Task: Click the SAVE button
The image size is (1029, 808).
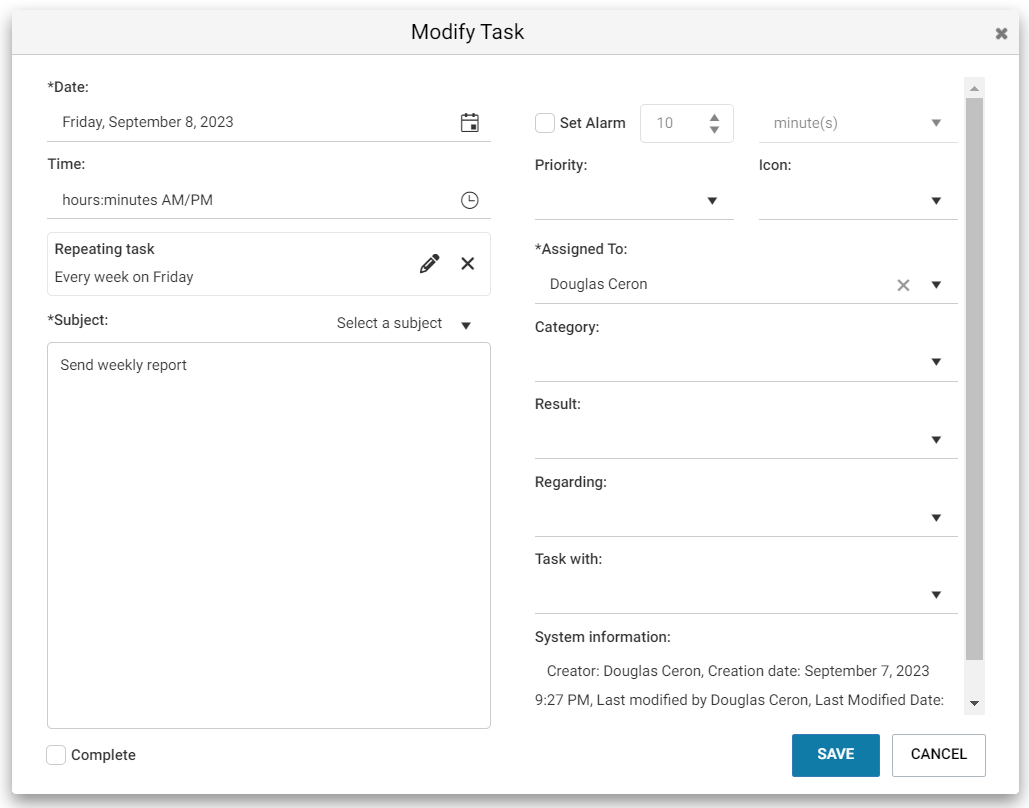Action: (835, 755)
